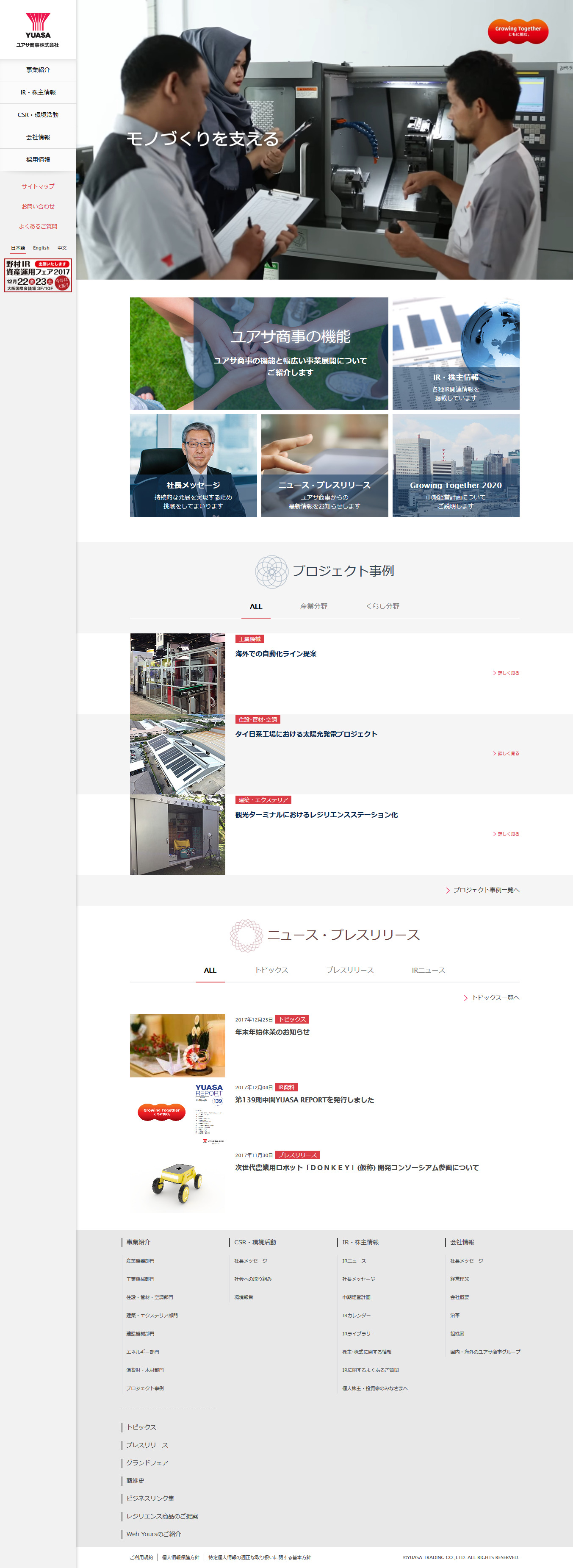
Task: Open footer エネルギー部門 link
Action: point(142,1352)
